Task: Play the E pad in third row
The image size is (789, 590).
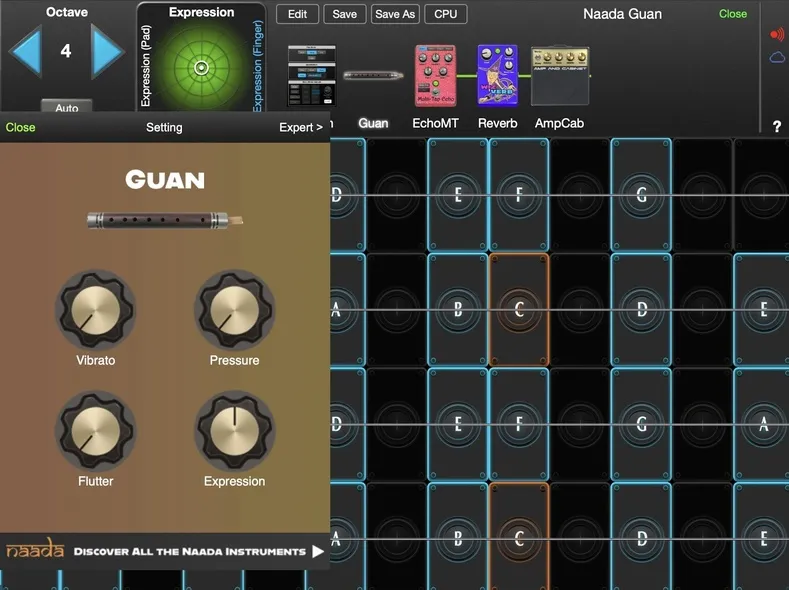Action: 457,424
